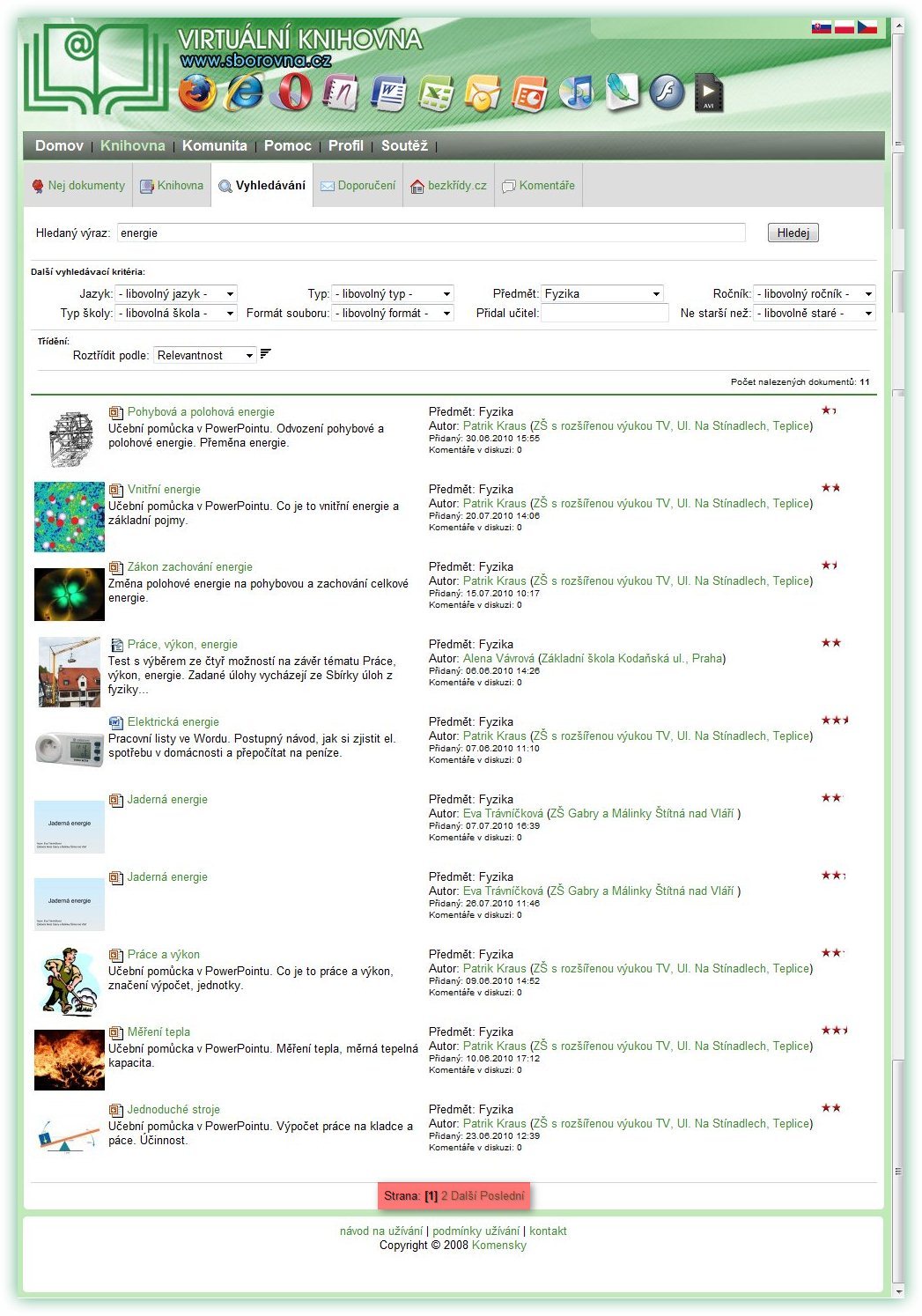
Task: Open the Formát souboru dropdown
Action: [x=393, y=314]
